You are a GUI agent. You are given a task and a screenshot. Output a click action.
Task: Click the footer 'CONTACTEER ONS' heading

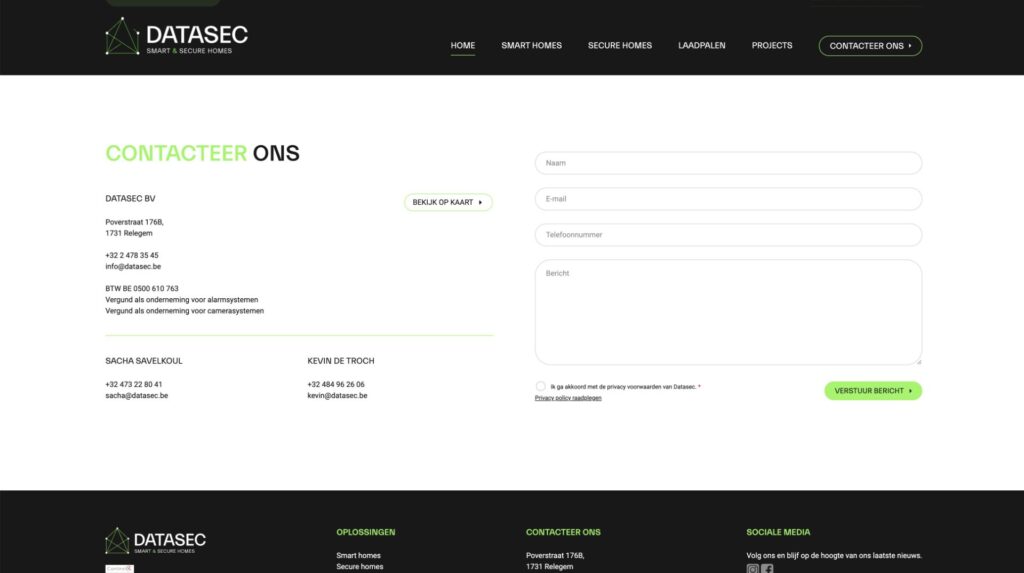(563, 532)
